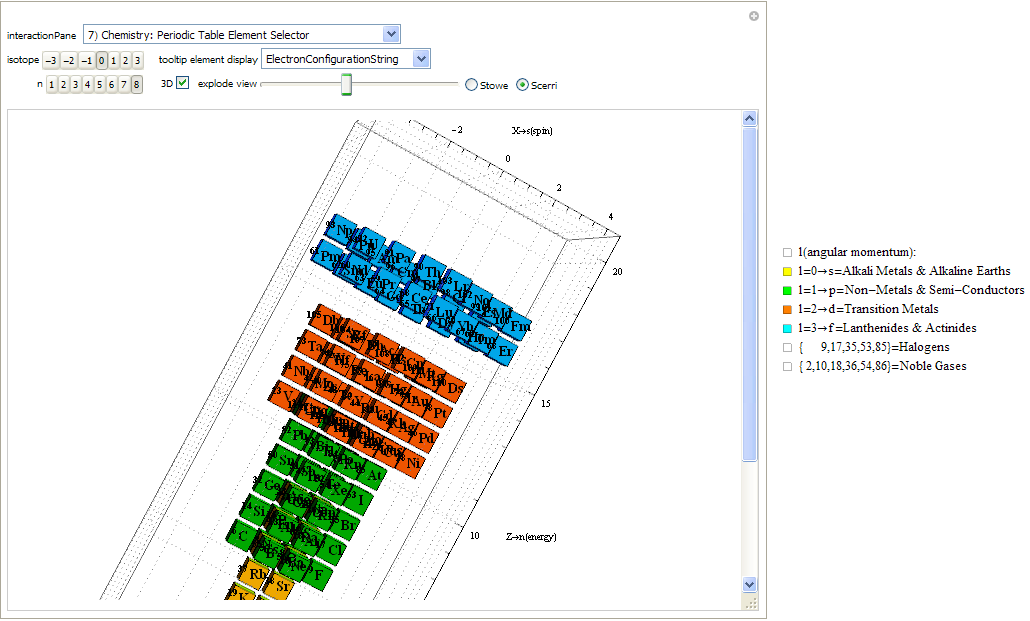Open the interactionPane dropdown
Image resolution: width=1030 pixels, height=621 pixels.
tap(241, 35)
